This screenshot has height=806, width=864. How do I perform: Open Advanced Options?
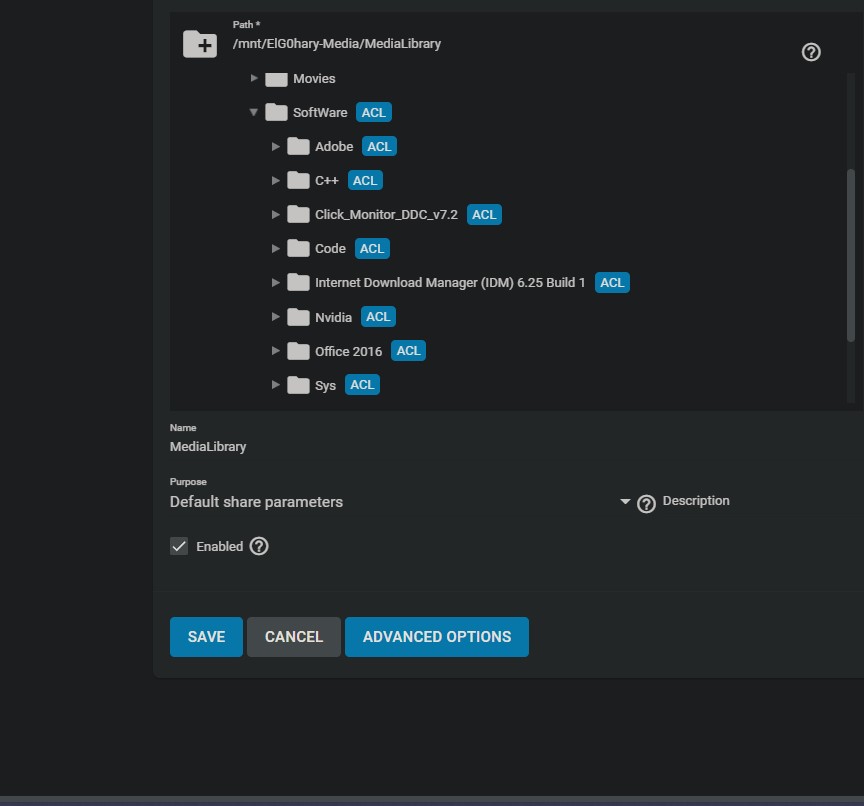click(x=436, y=637)
